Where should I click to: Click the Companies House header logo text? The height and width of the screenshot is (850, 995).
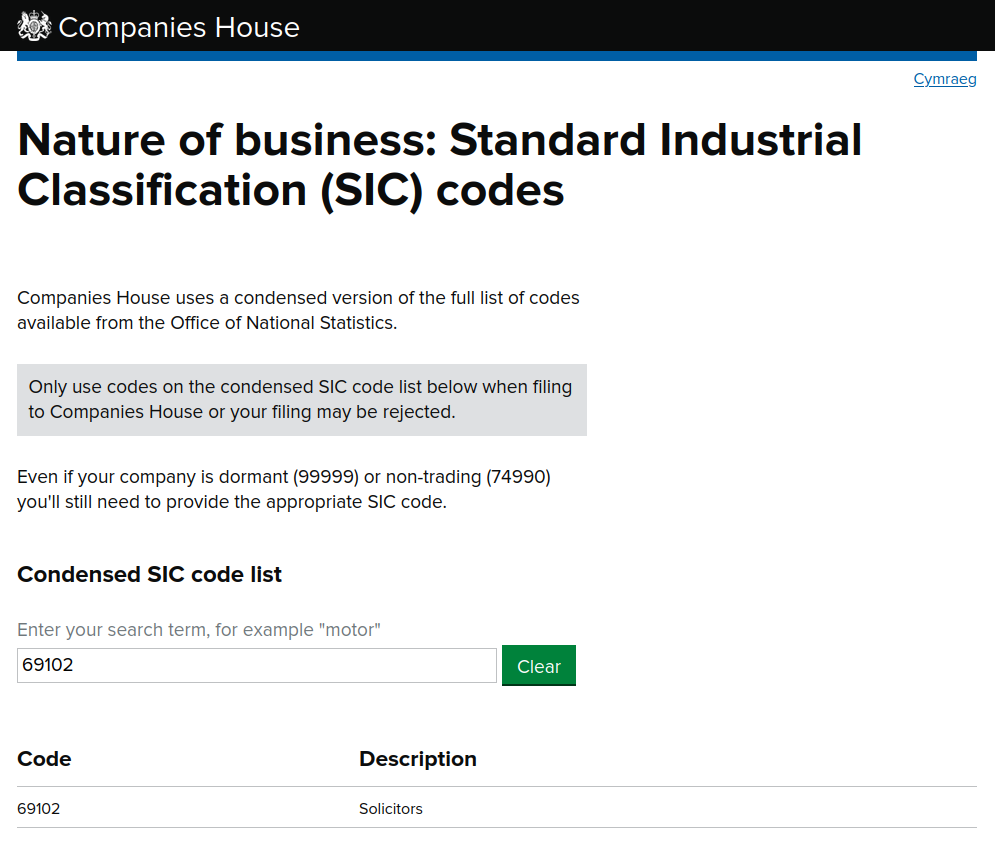(179, 27)
